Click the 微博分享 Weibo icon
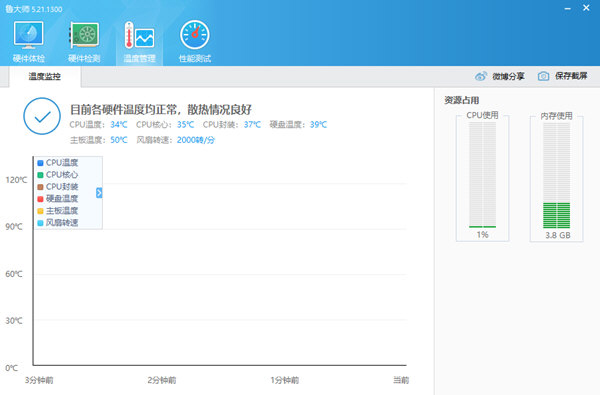This screenshot has height=395, width=600. [481, 77]
